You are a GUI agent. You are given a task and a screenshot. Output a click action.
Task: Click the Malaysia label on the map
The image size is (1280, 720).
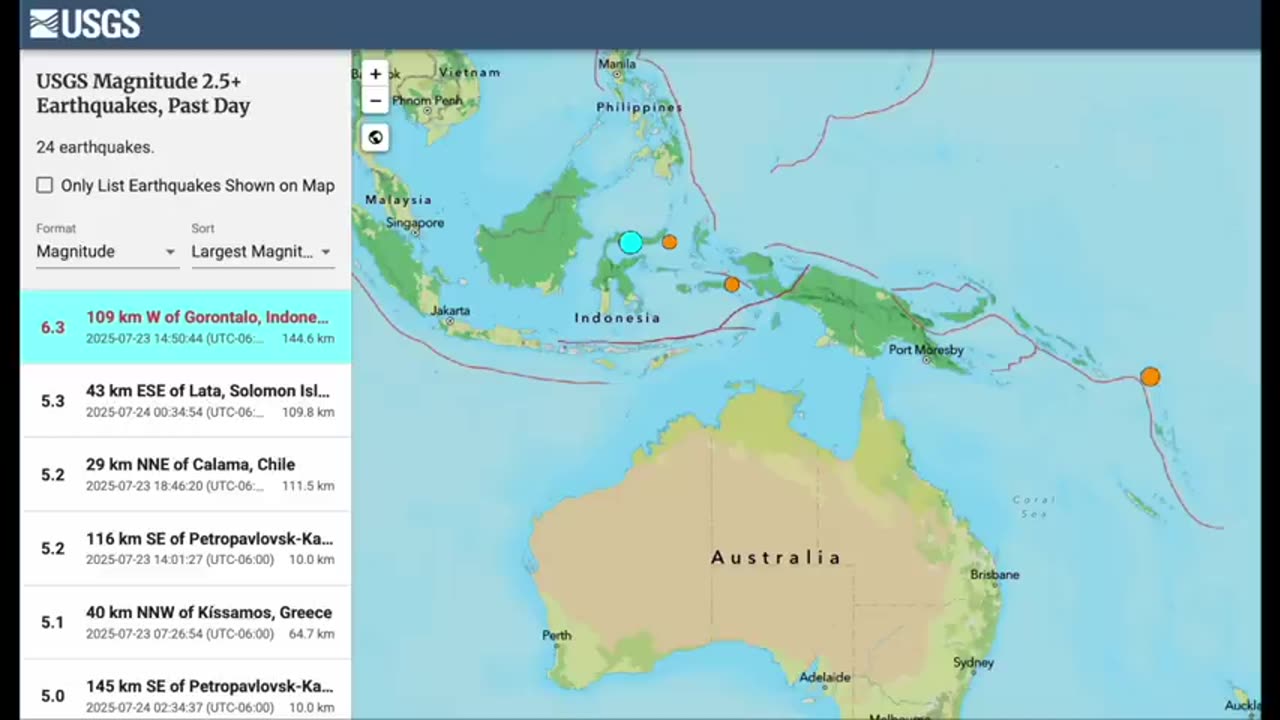tap(398, 200)
